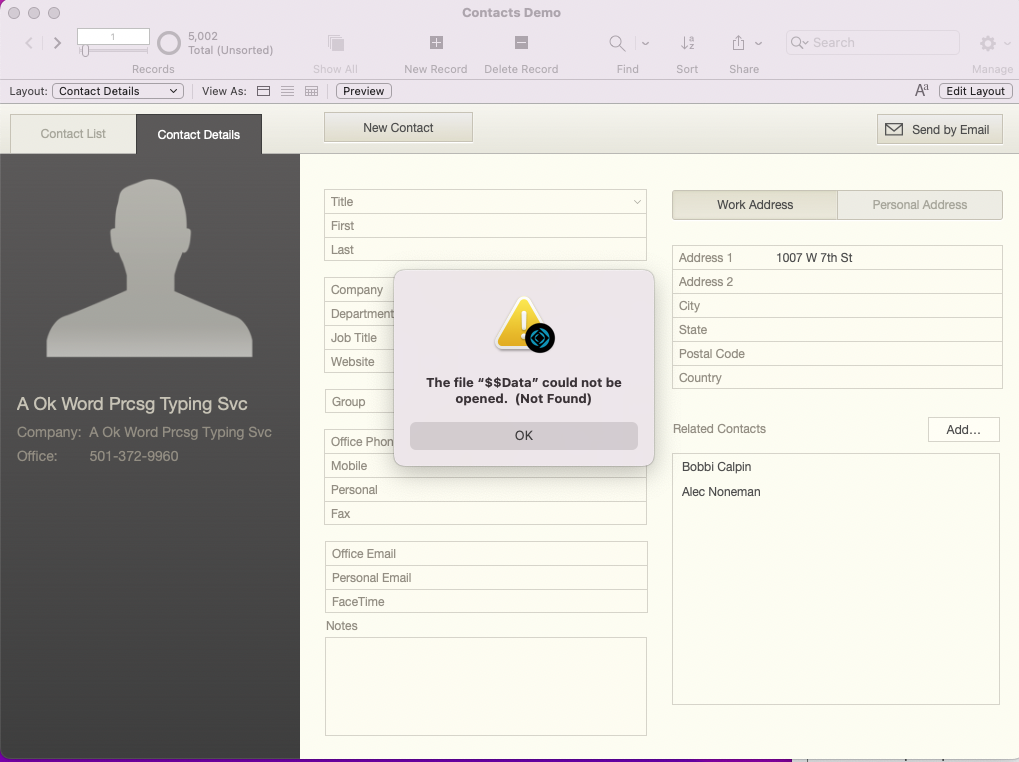Image resolution: width=1019 pixels, height=762 pixels.
Task: Select the Personal Address tab
Action: [919, 205]
